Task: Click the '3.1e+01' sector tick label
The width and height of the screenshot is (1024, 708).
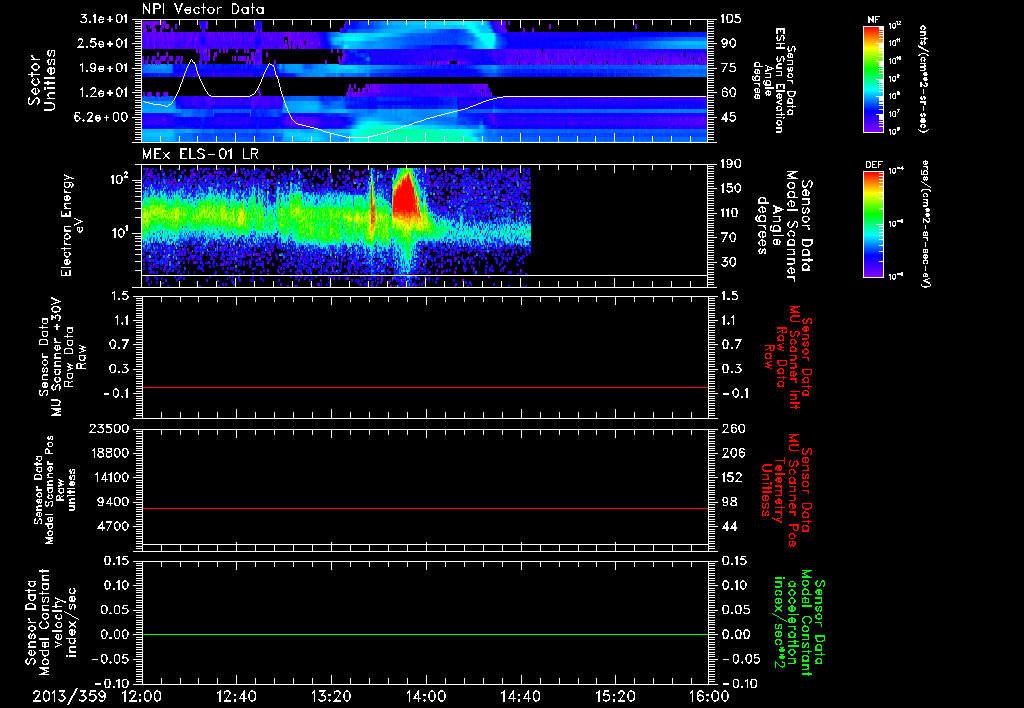Action: click(x=103, y=19)
